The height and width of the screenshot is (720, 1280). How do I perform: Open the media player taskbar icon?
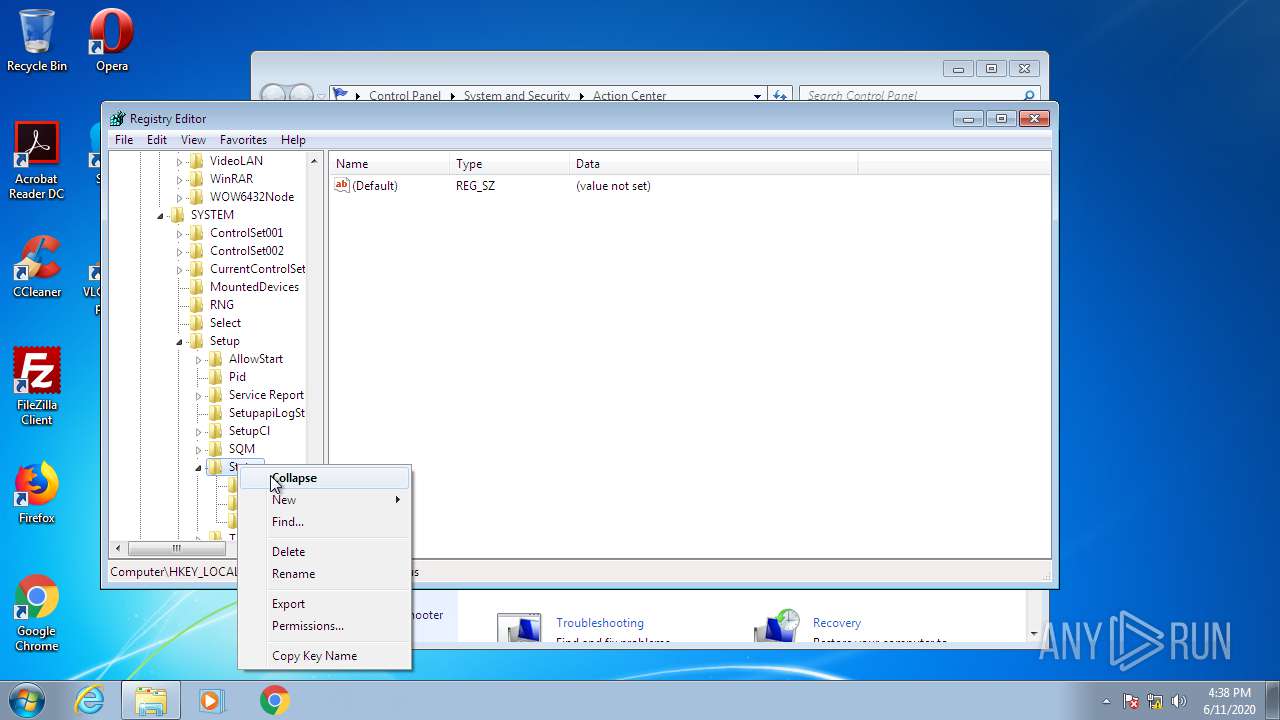tap(211, 700)
